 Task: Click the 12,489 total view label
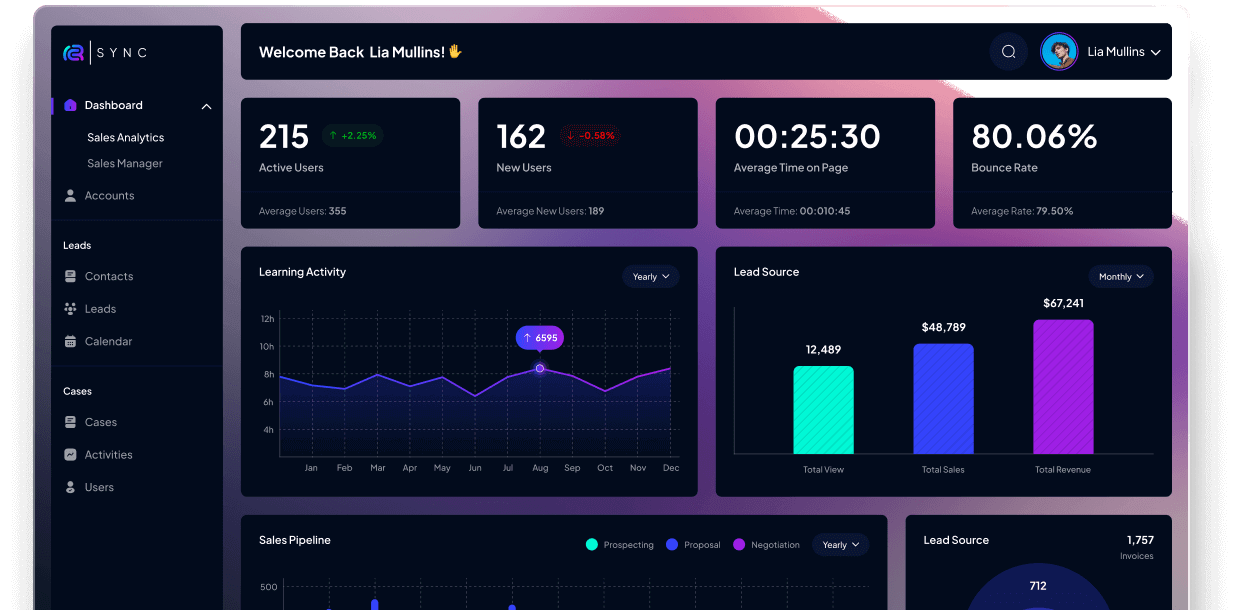[x=823, y=349]
